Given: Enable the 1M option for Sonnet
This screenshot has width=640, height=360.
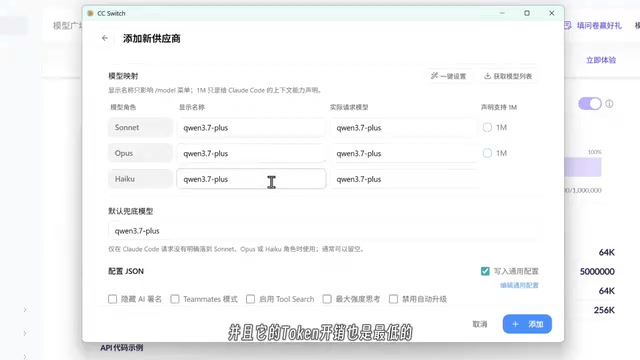Looking at the screenshot, I should 487,127.
